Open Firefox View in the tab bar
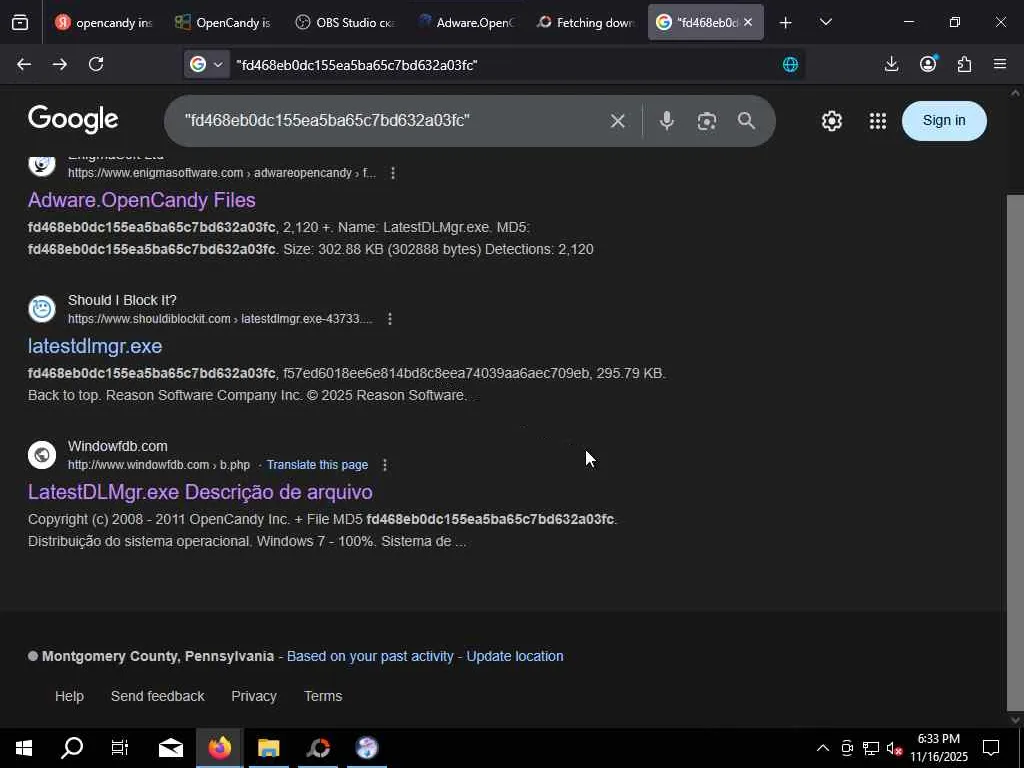 point(20,23)
